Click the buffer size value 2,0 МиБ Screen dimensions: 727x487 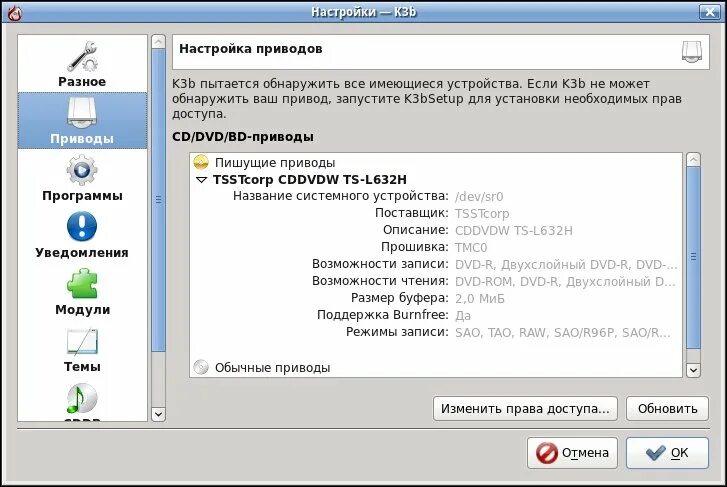tap(479, 299)
